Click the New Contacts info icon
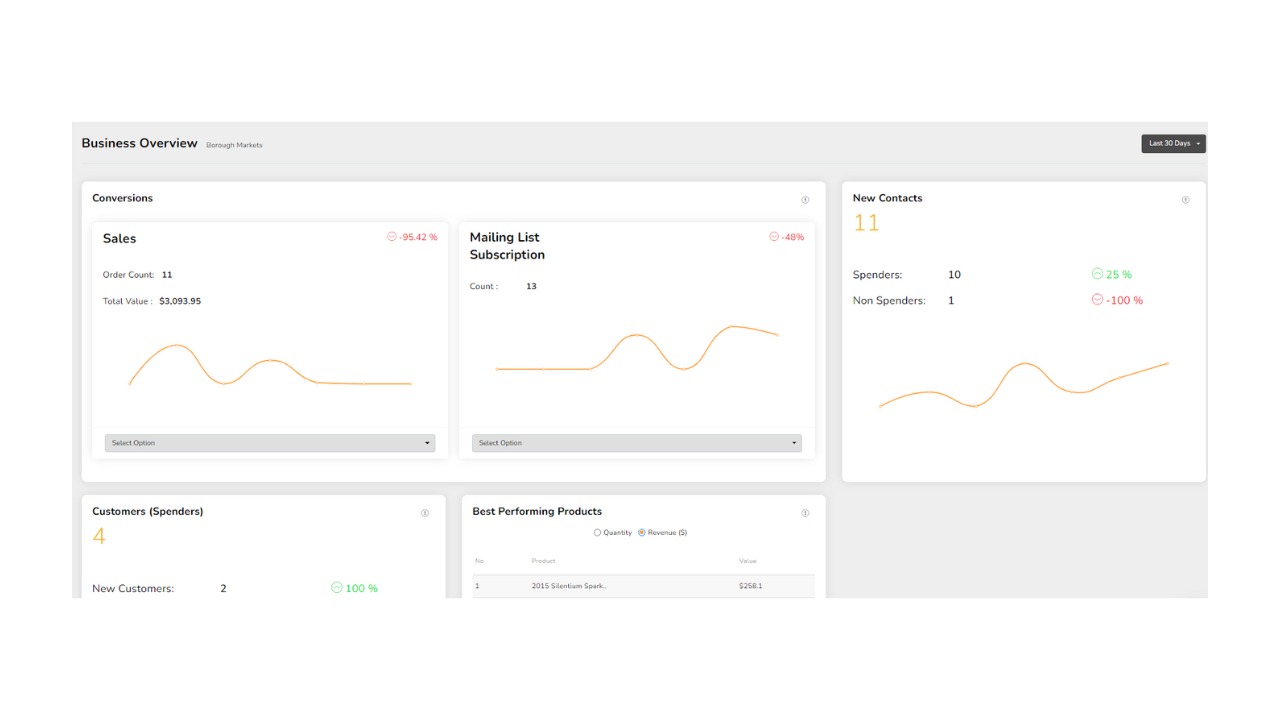Image resolution: width=1280 pixels, height=720 pixels. [x=1185, y=200]
